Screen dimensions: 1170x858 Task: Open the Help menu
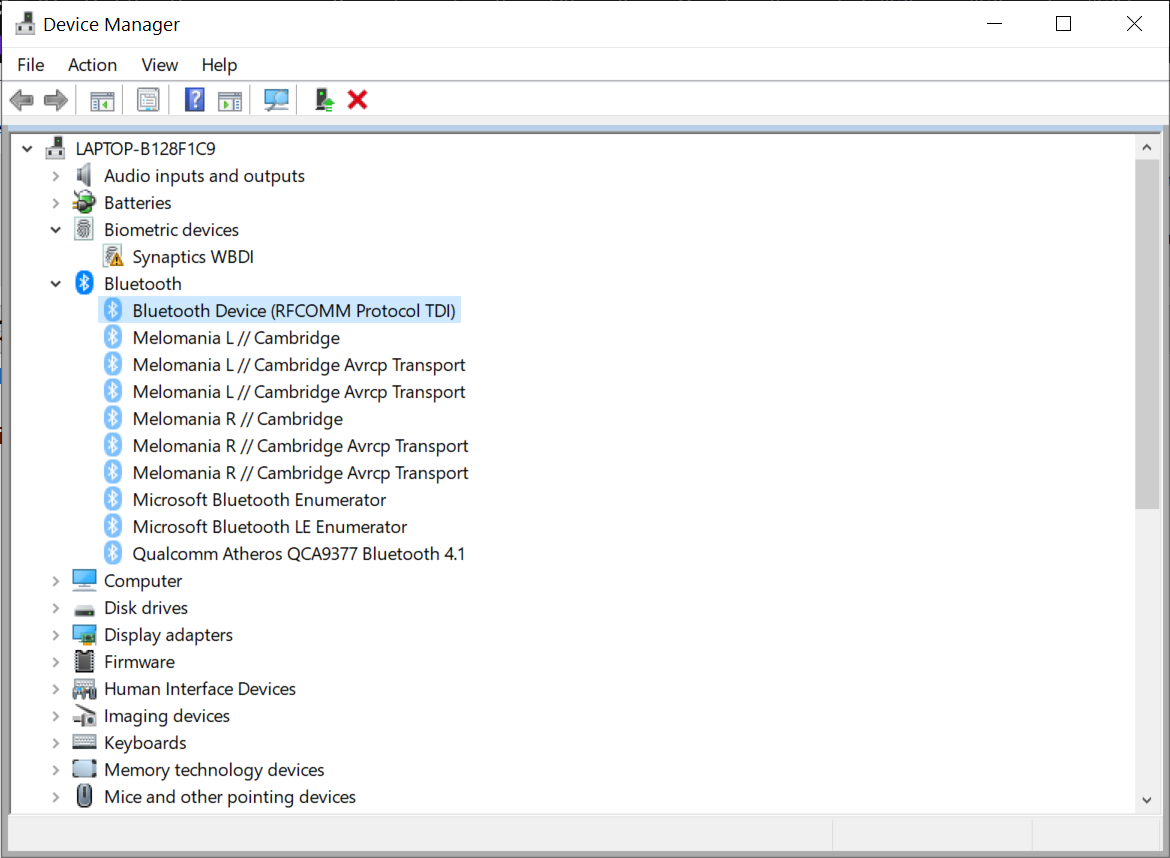(219, 65)
